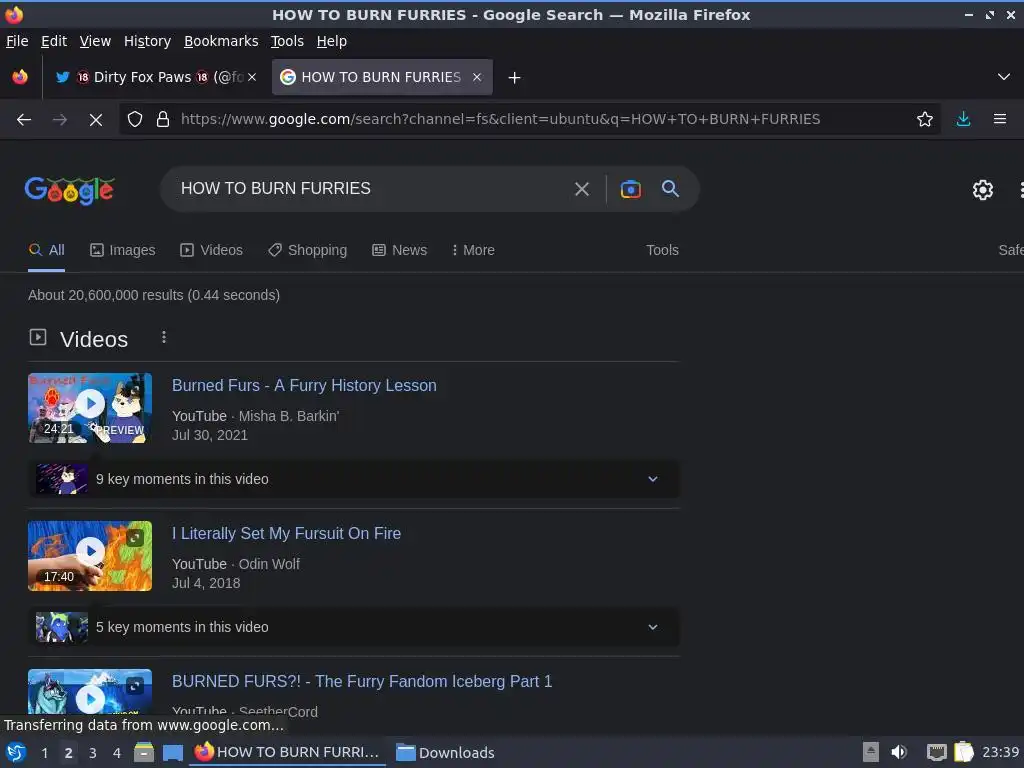
Task: Open the Firefox hamburger menu
Action: 999,119
